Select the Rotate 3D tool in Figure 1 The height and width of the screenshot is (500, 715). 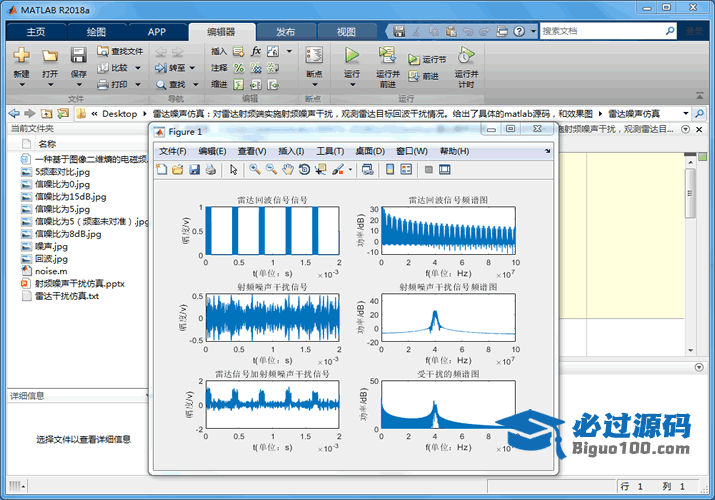point(304,170)
